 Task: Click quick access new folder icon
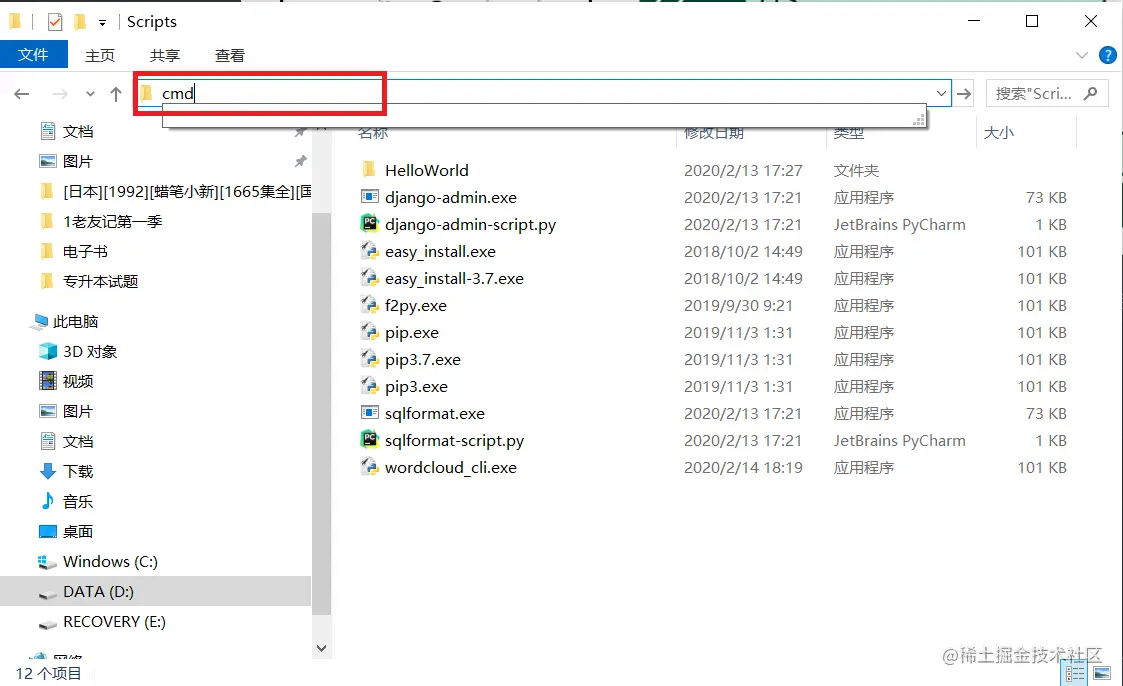click(80, 22)
